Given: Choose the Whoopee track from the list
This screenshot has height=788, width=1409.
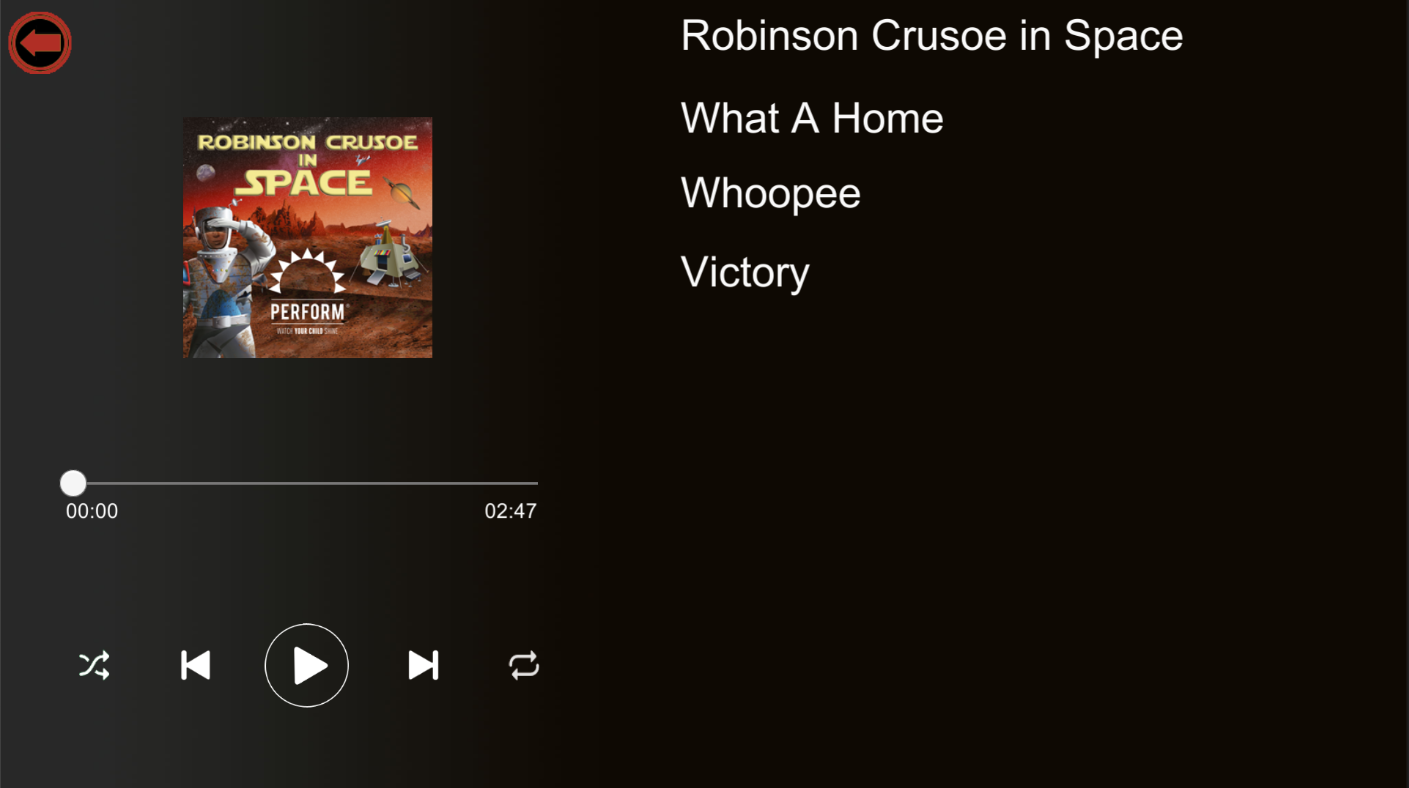Looking at the screenshot, I should (771, 193).
